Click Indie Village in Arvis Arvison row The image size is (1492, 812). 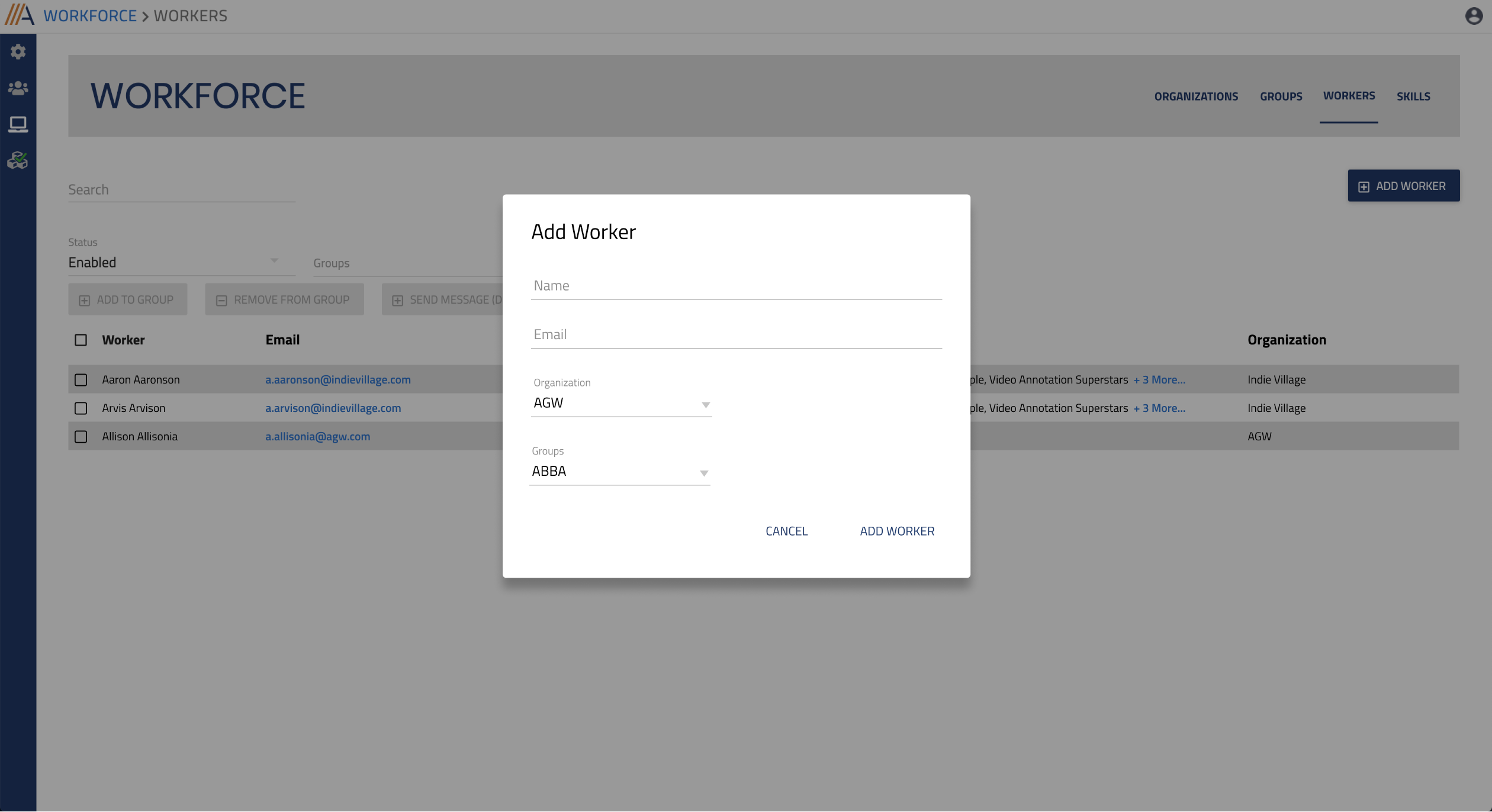1276,408
